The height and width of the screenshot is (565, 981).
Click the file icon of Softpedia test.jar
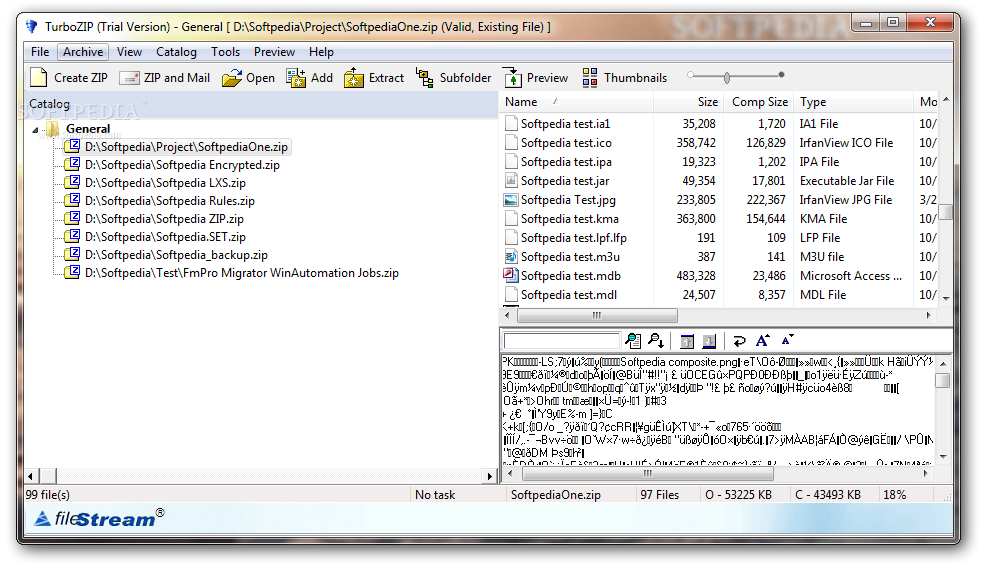pos(511,181)
